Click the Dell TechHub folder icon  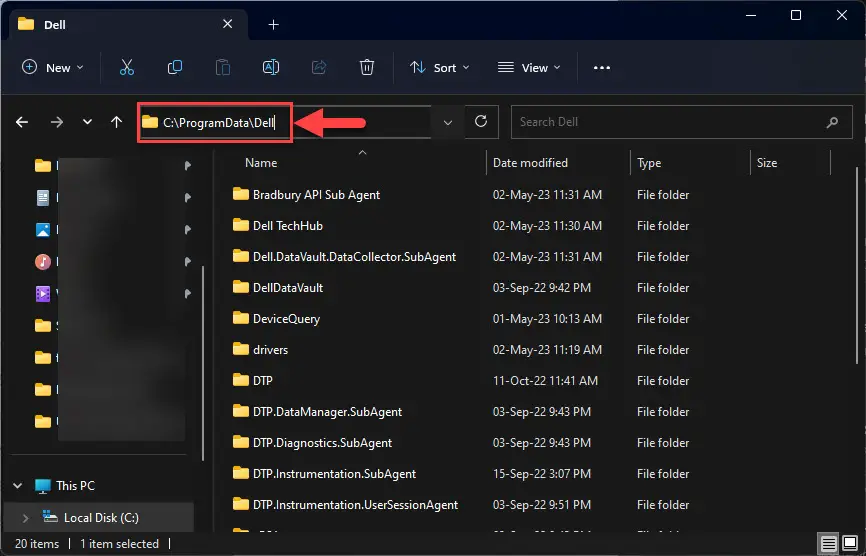pyautogui.click(x=240, y=225)
